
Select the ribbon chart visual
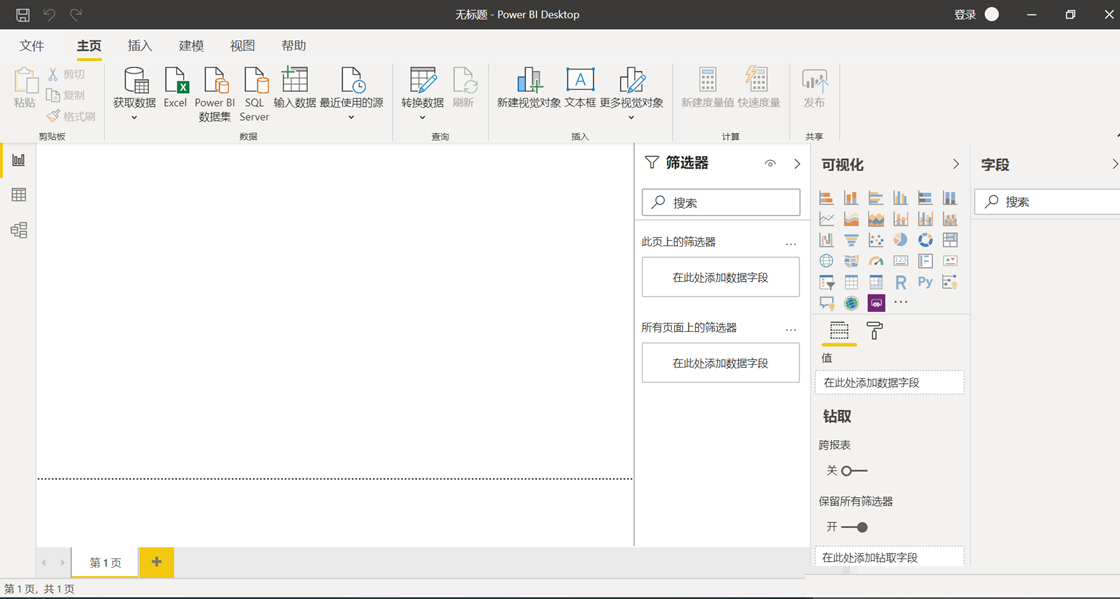pyautogui.click(x=950, y=219)
